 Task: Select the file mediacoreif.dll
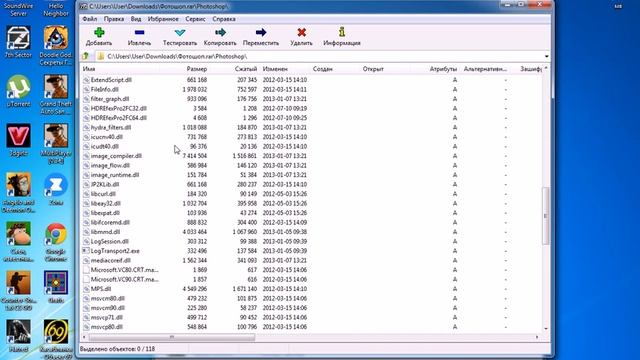pos(110,260)
